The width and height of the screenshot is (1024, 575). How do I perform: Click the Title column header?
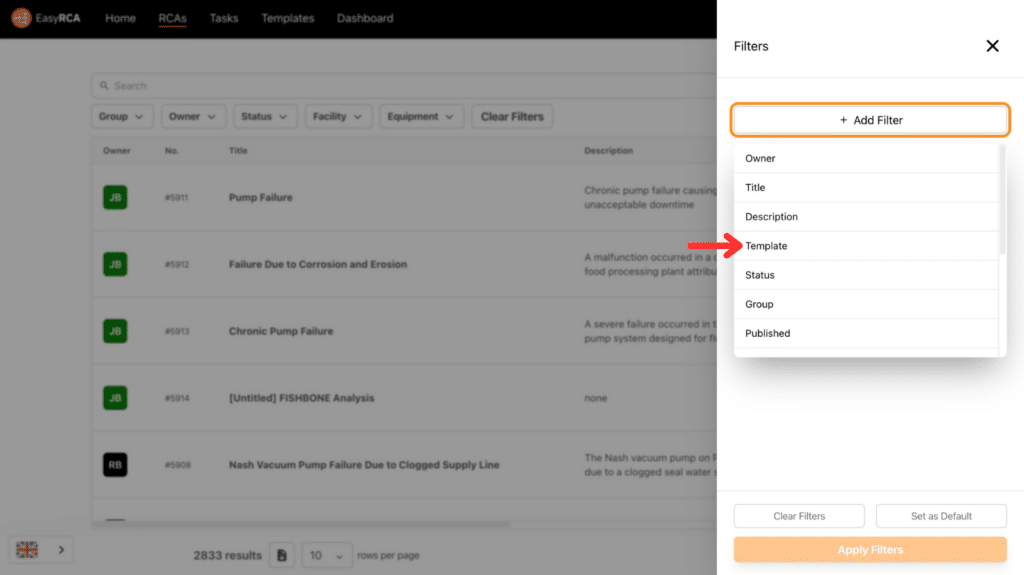(238, 150)
